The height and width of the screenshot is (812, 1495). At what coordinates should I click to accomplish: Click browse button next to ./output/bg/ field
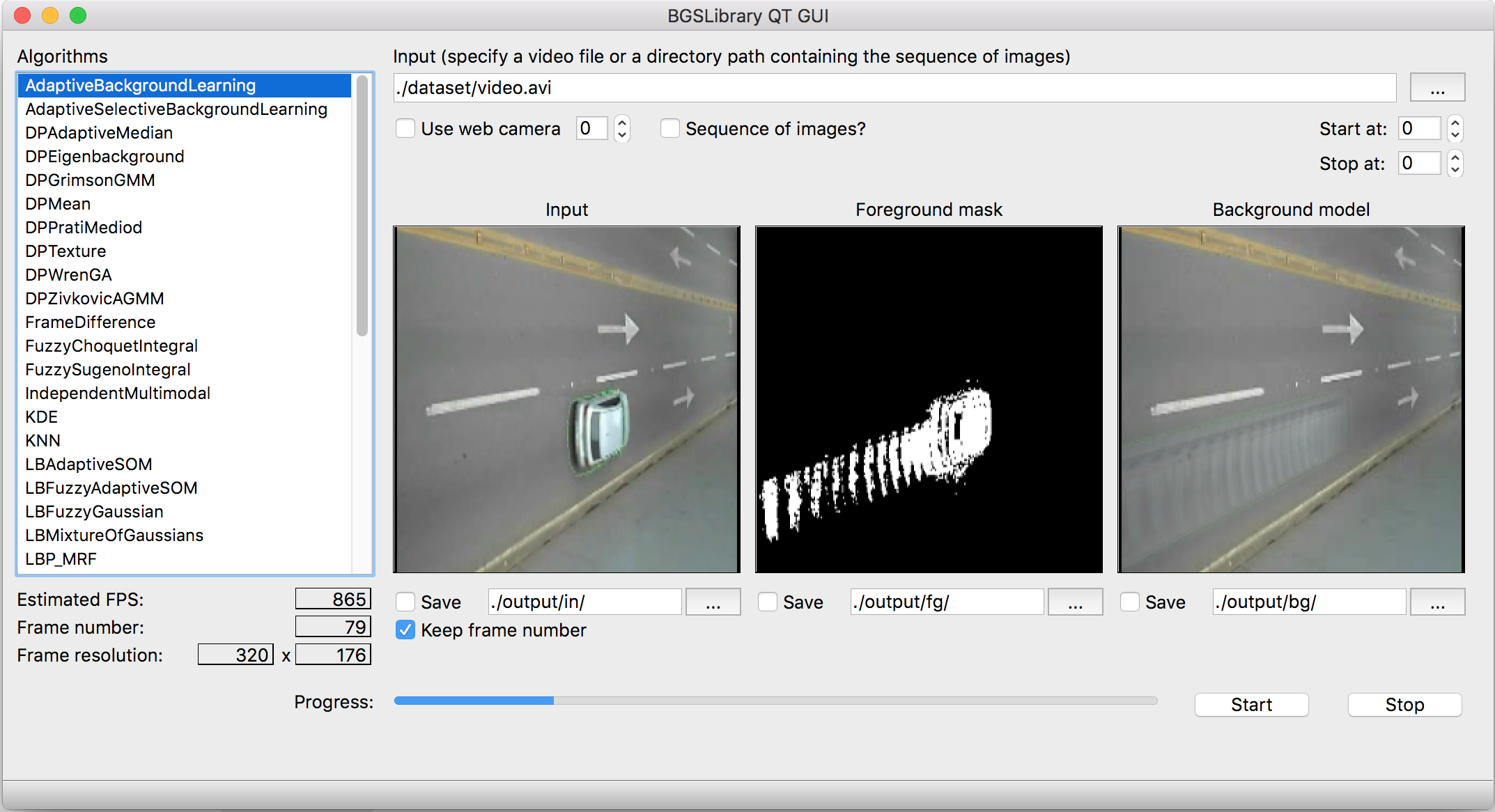pos(1436,602)
